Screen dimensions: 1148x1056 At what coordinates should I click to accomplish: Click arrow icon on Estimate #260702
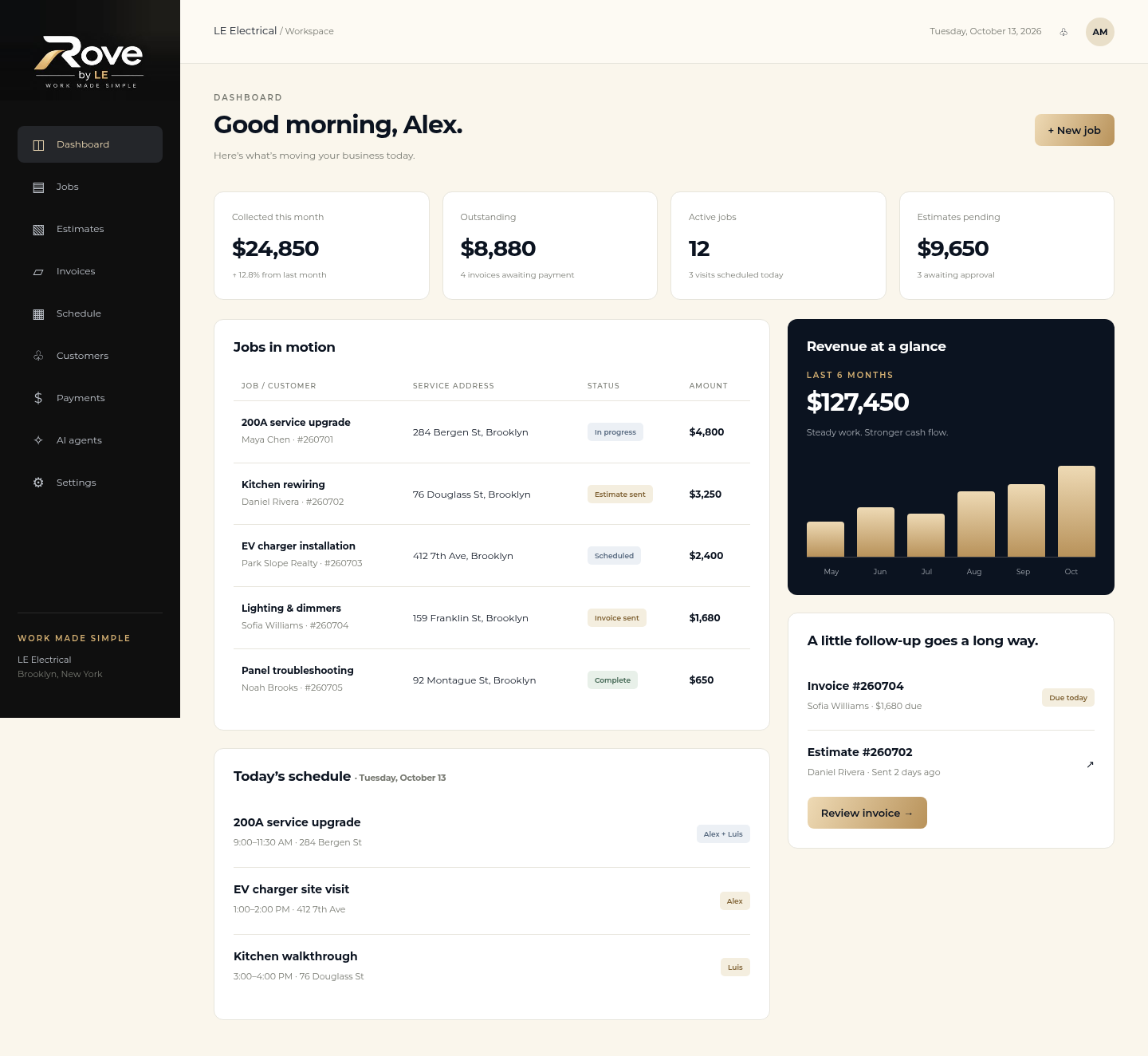1090,764
